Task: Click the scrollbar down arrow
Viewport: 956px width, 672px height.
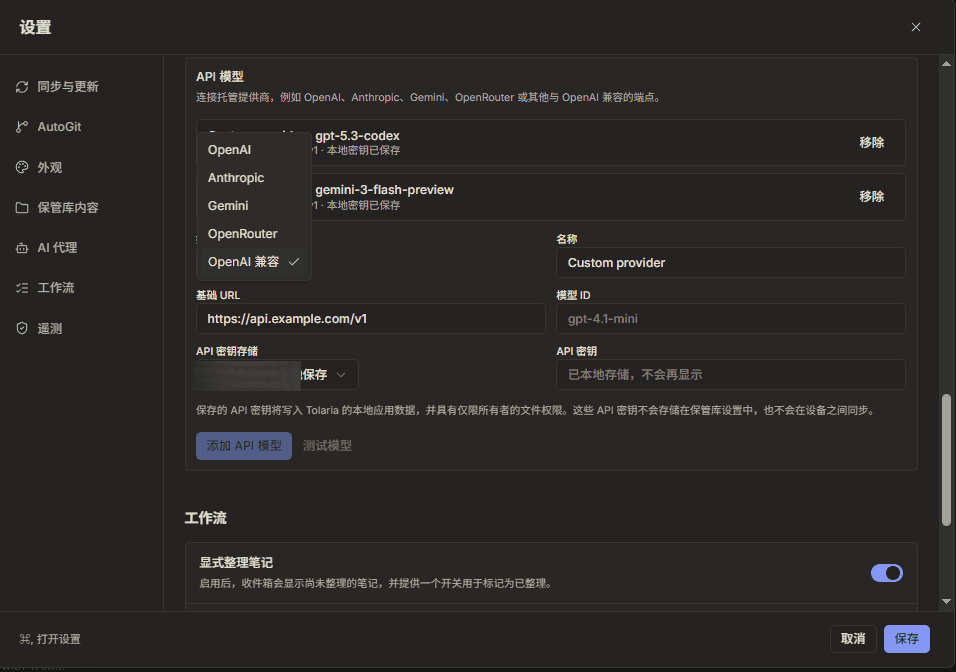Action: pos(946,601)
